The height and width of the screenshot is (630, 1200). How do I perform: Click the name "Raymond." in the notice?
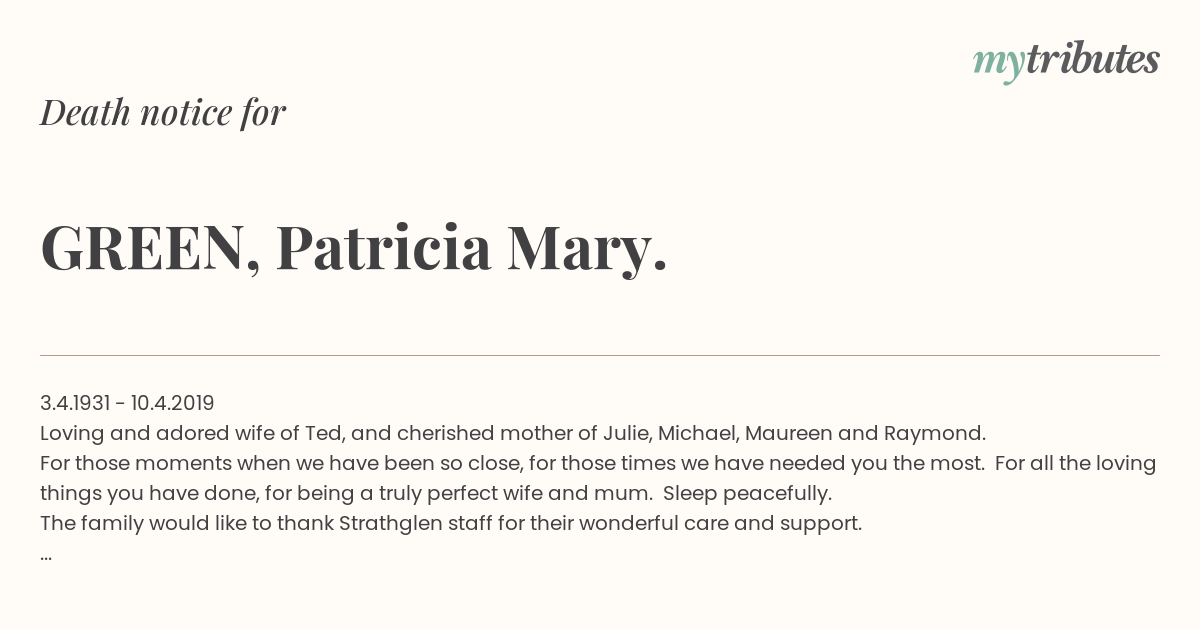935,433
